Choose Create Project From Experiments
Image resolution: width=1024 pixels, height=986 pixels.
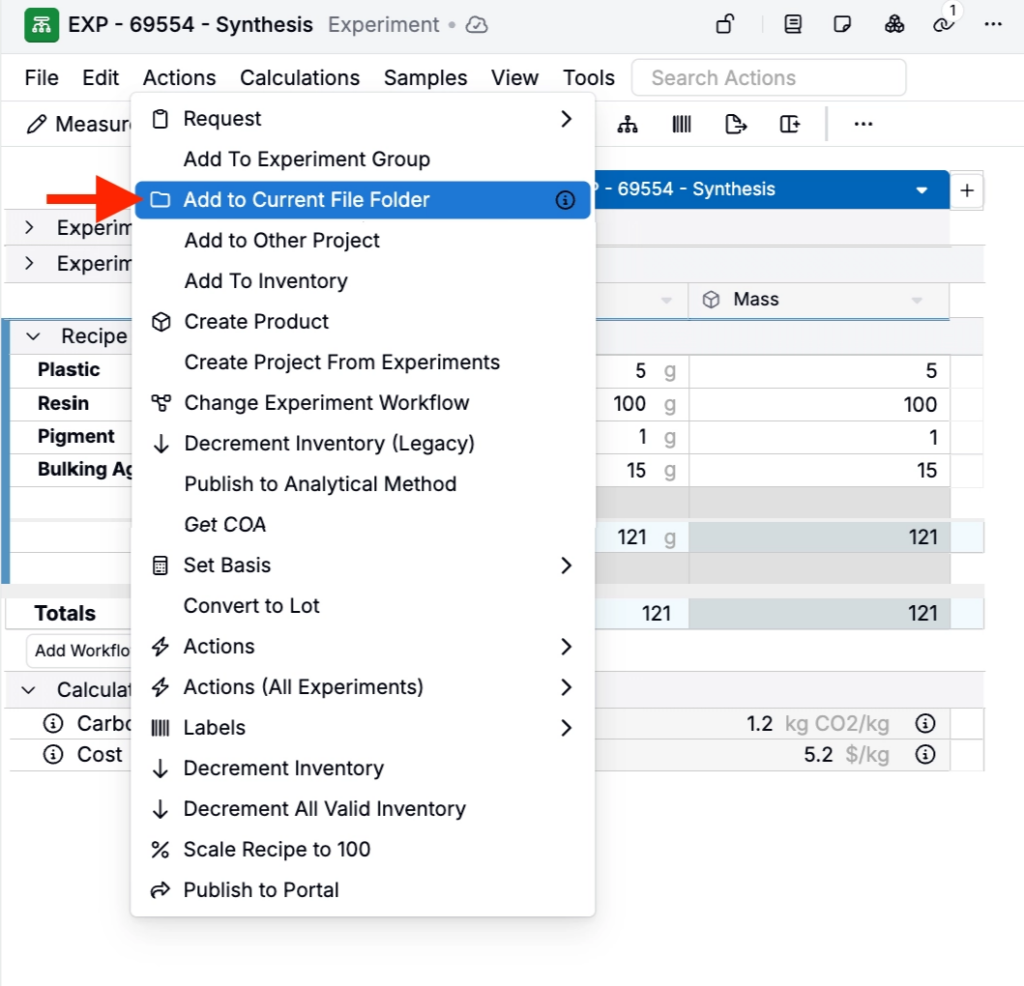click(x=363, y=362)
